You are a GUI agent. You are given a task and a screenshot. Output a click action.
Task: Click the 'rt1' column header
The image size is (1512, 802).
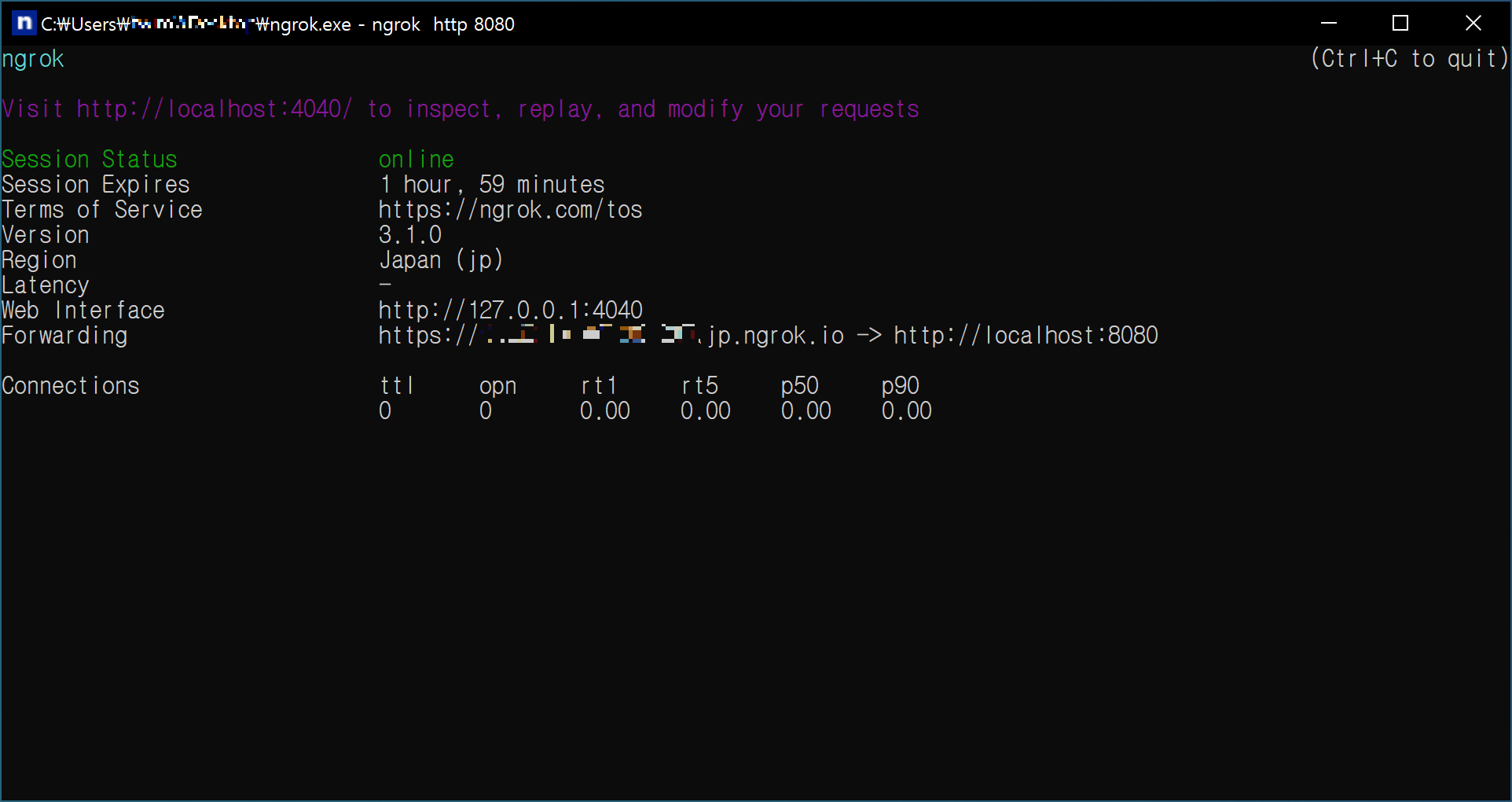click(x=599, y=386)
